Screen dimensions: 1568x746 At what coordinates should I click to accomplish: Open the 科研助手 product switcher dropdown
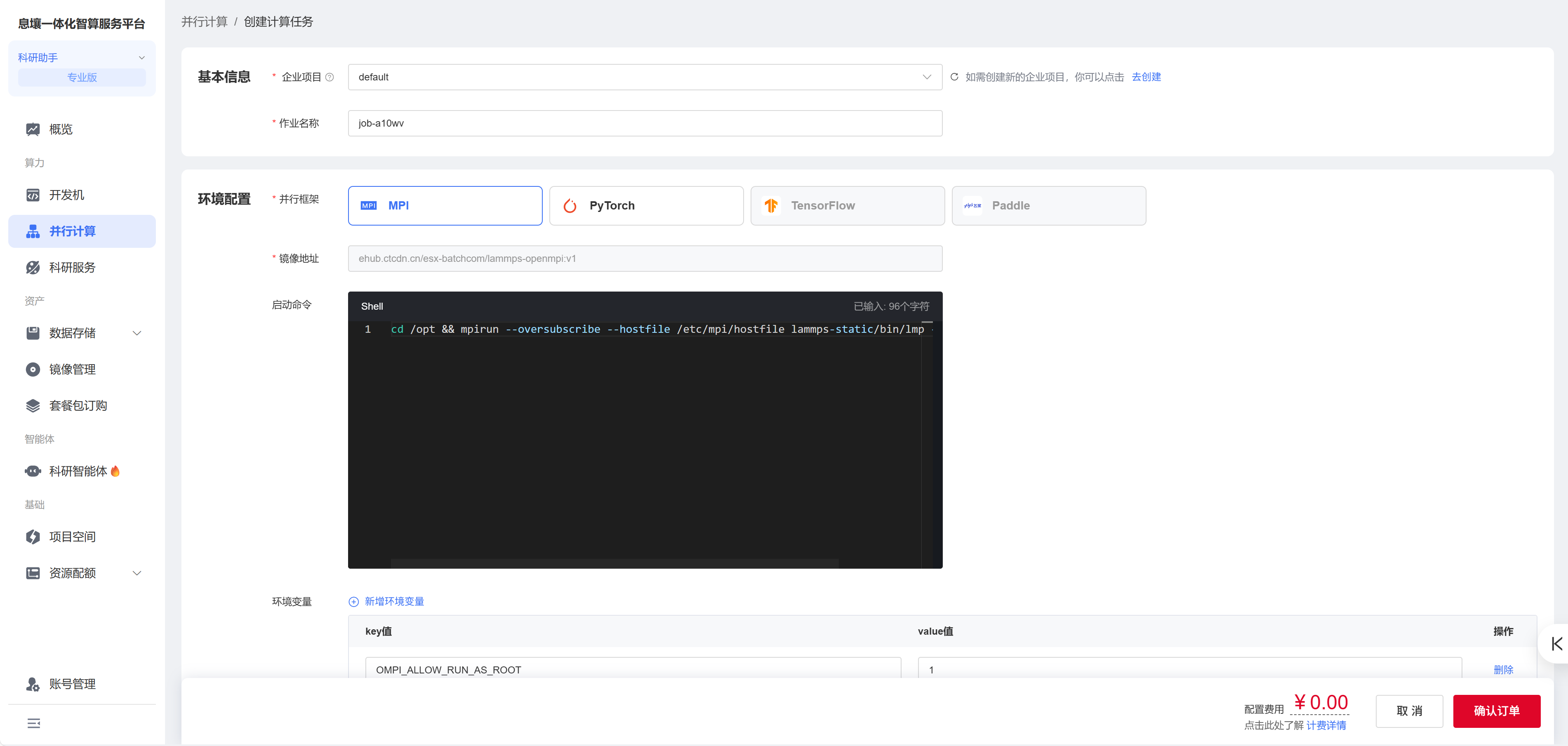coord(82,57)
